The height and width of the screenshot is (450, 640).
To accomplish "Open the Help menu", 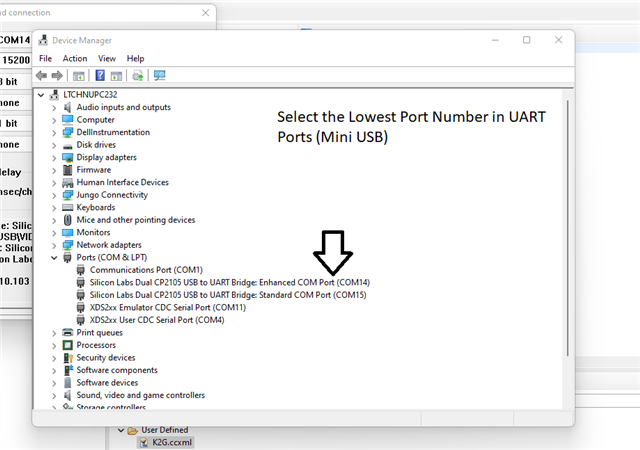I will click(135, 58).
